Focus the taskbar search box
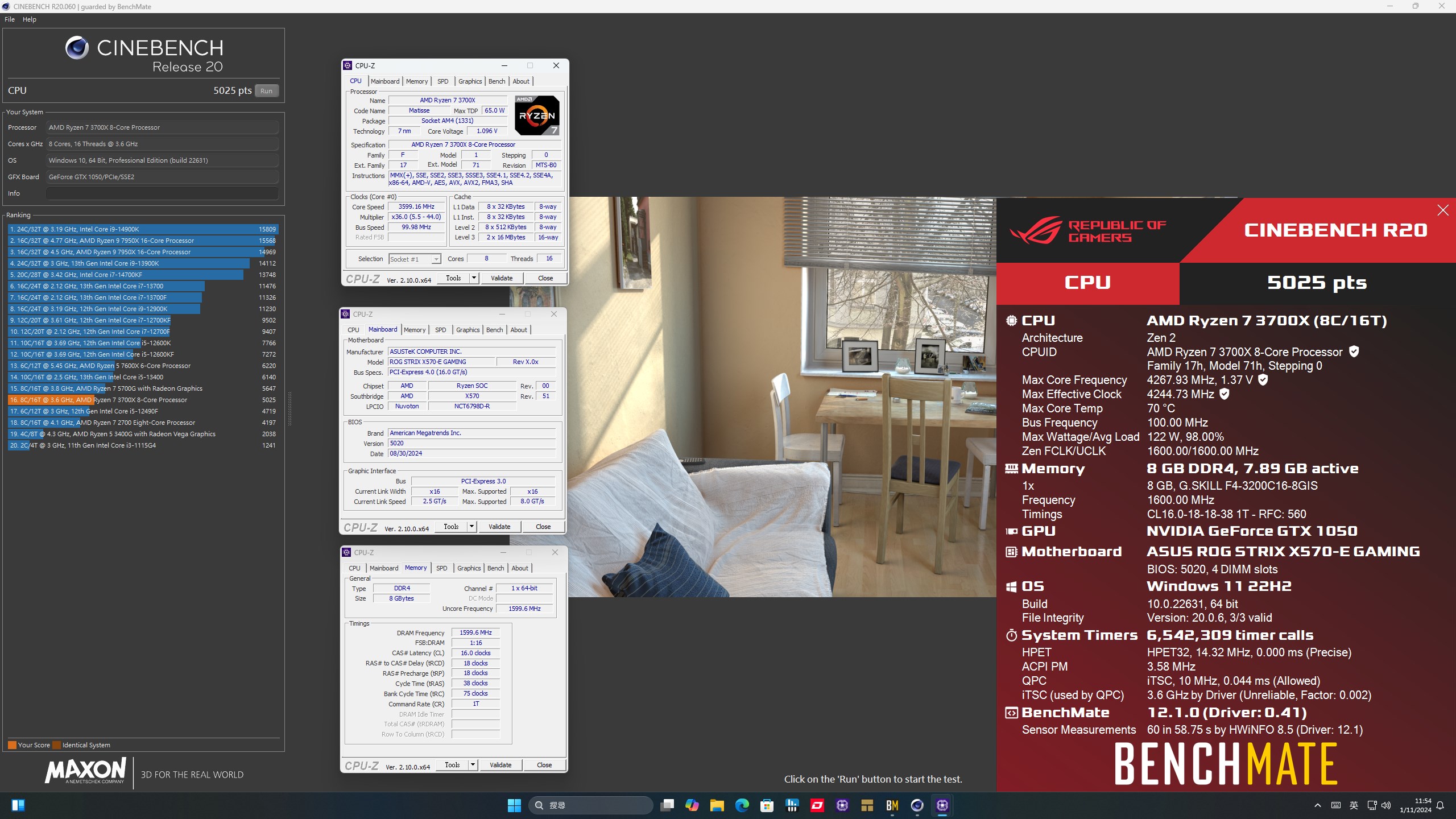The width and height of the screenshot is (1456, 819). [590, 805]
